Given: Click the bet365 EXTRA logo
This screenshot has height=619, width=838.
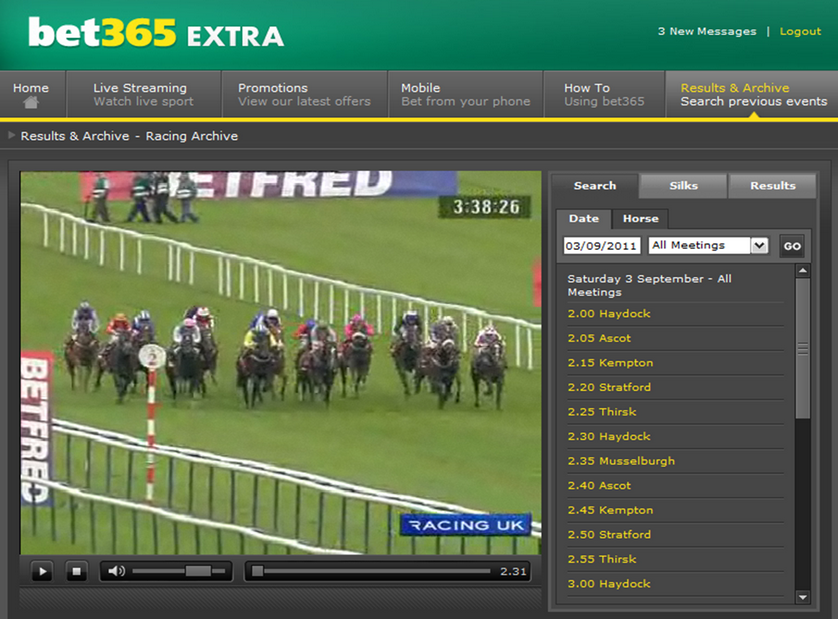Looking at the screenshot, I should (156, 33).
